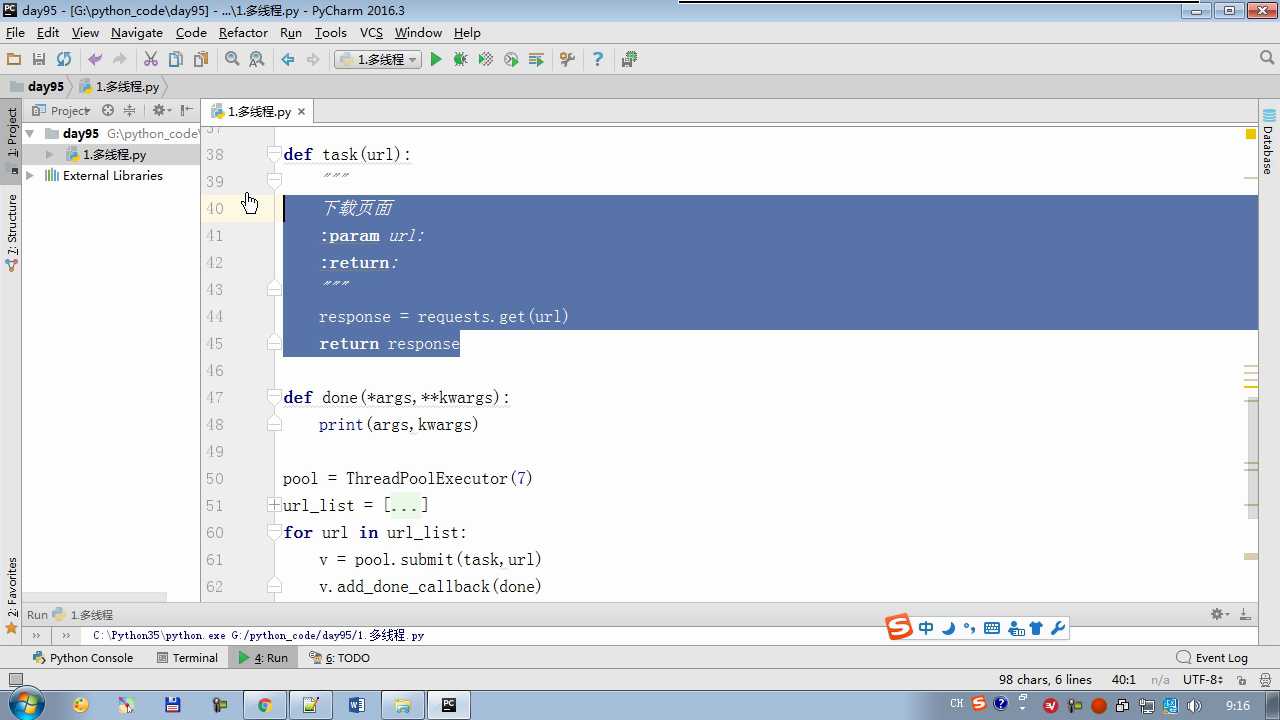
Task: Toggle Chinese input mode in Sogou bar
Action: (926, 628)
